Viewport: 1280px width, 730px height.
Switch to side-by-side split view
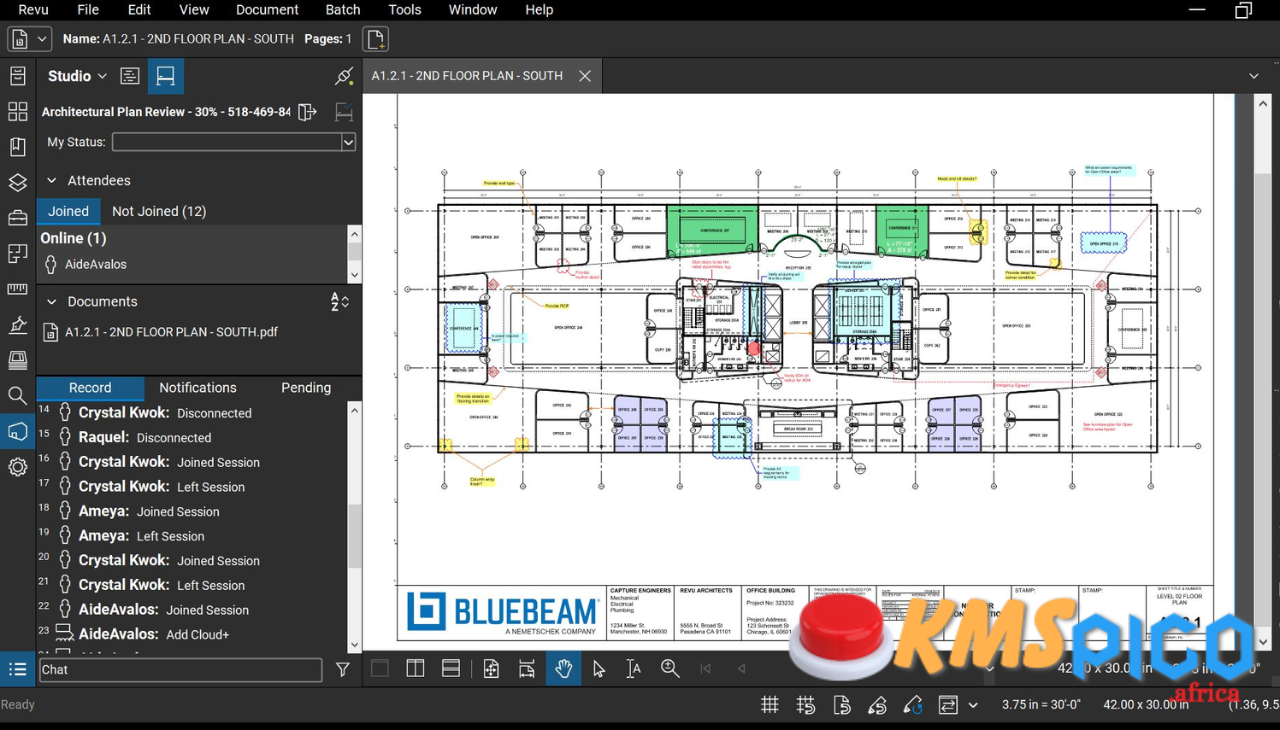tap(415, 669)
